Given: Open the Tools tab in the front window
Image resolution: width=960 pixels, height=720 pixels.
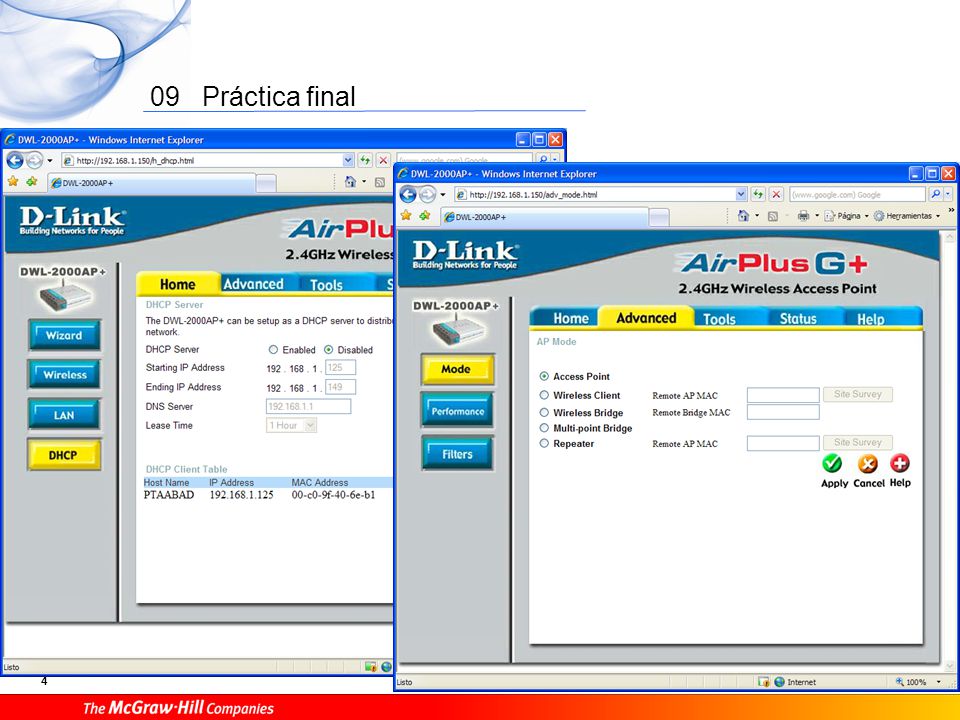Looking at the screenshot, I should click(719, 318).
